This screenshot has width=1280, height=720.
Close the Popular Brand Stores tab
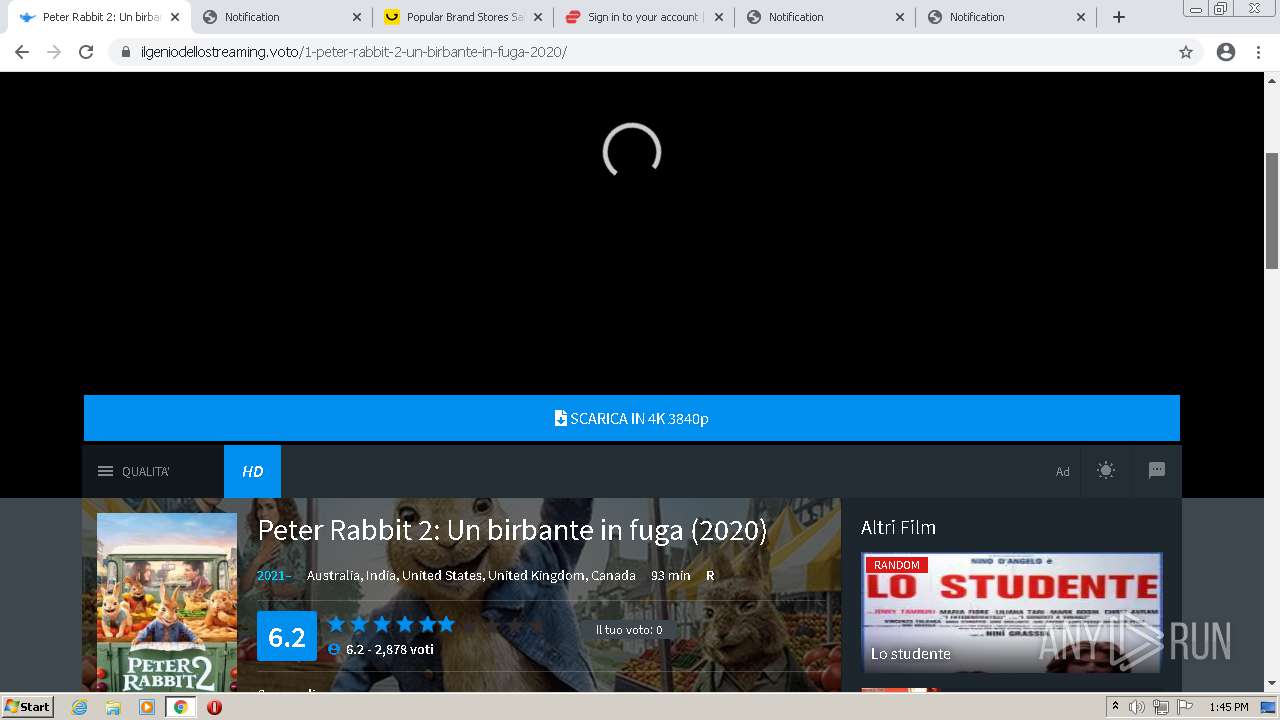(x=538, y=17)
